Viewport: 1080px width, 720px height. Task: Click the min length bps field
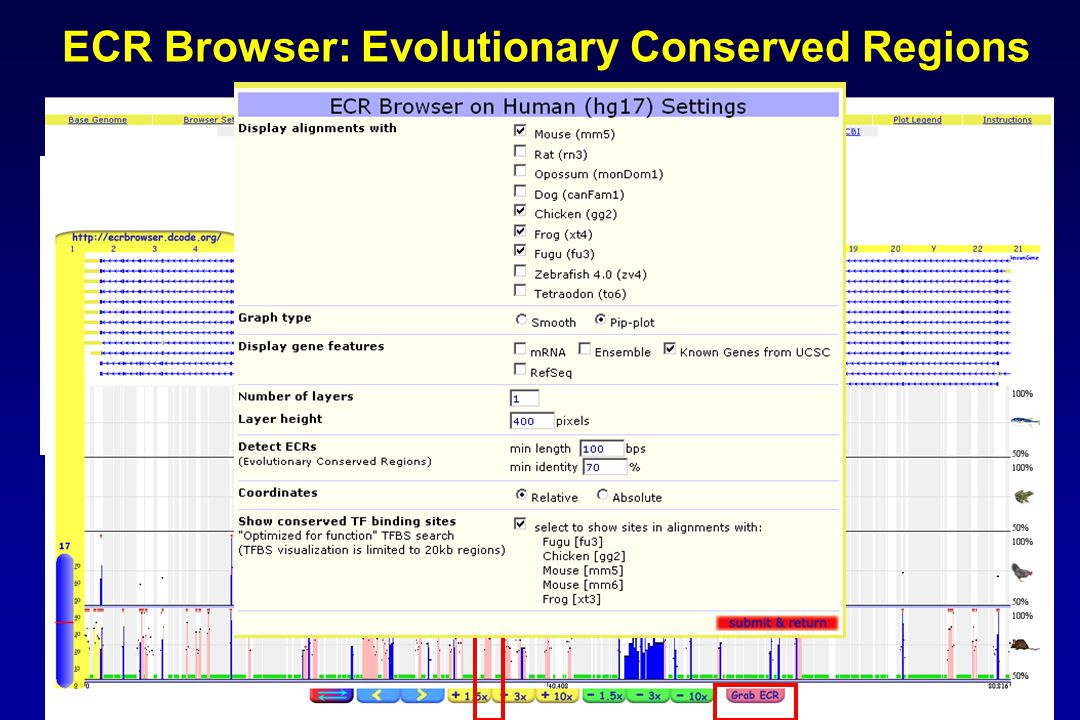[x=601, y=449]
